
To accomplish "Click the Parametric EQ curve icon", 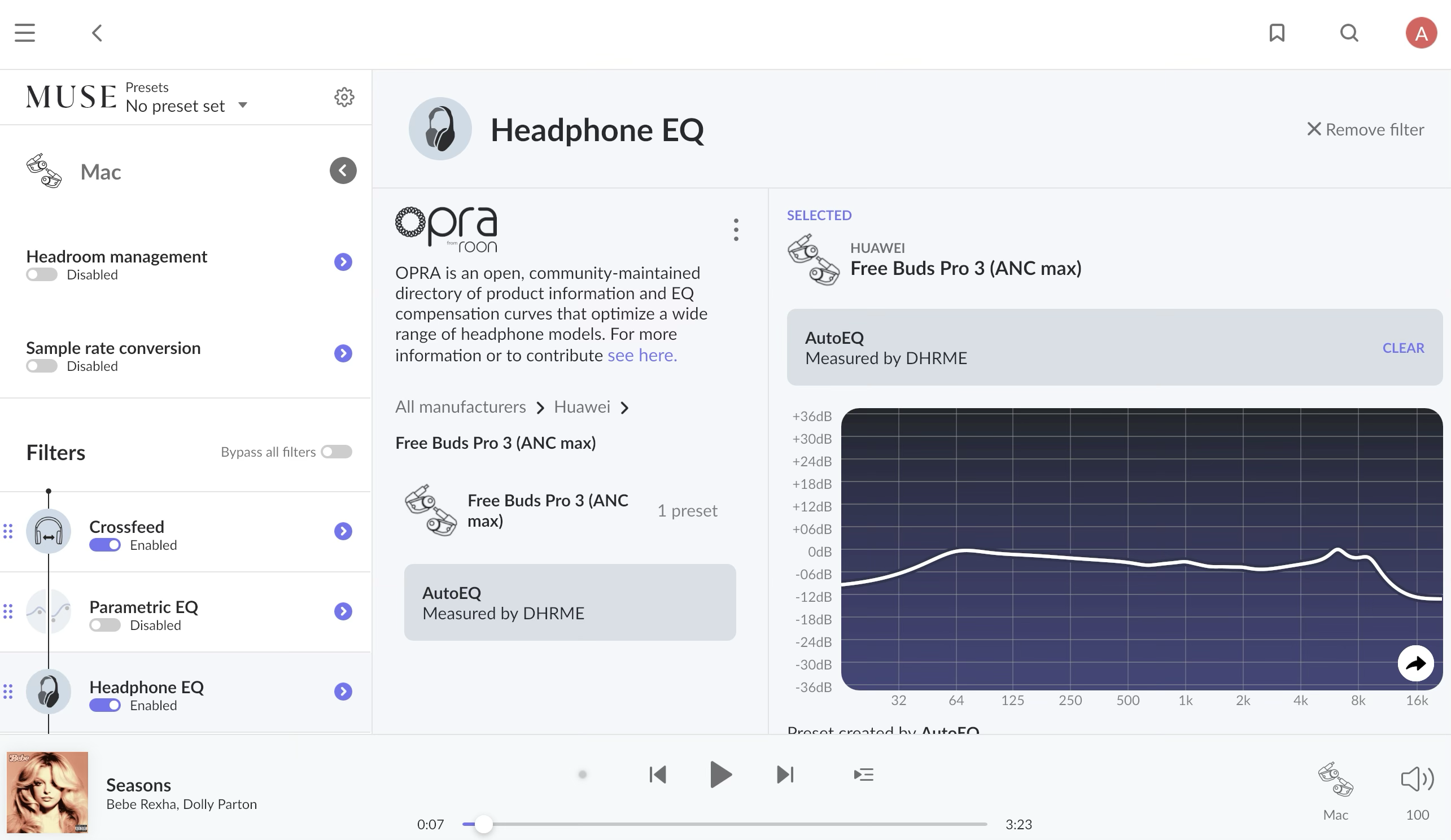I will [49, 611].
